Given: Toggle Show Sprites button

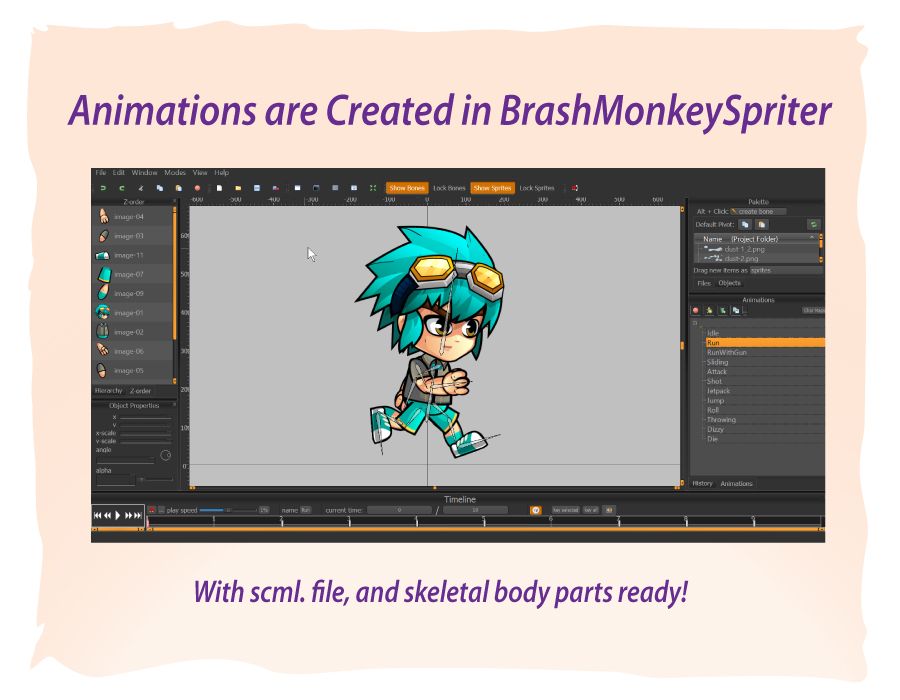Looking at the screenshot, I should coord(492,188).
